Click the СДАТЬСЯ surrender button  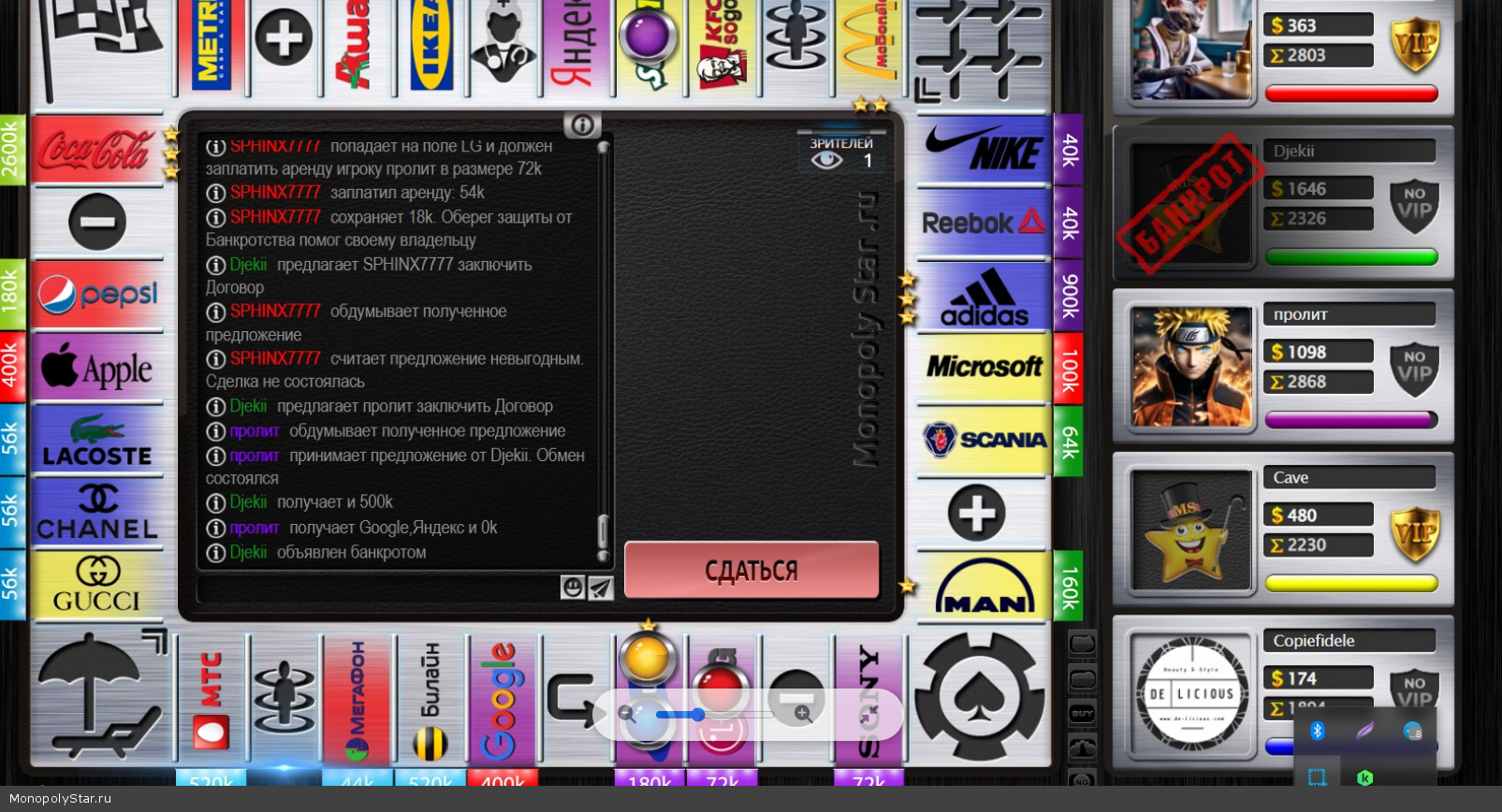[x=751, y=570]
